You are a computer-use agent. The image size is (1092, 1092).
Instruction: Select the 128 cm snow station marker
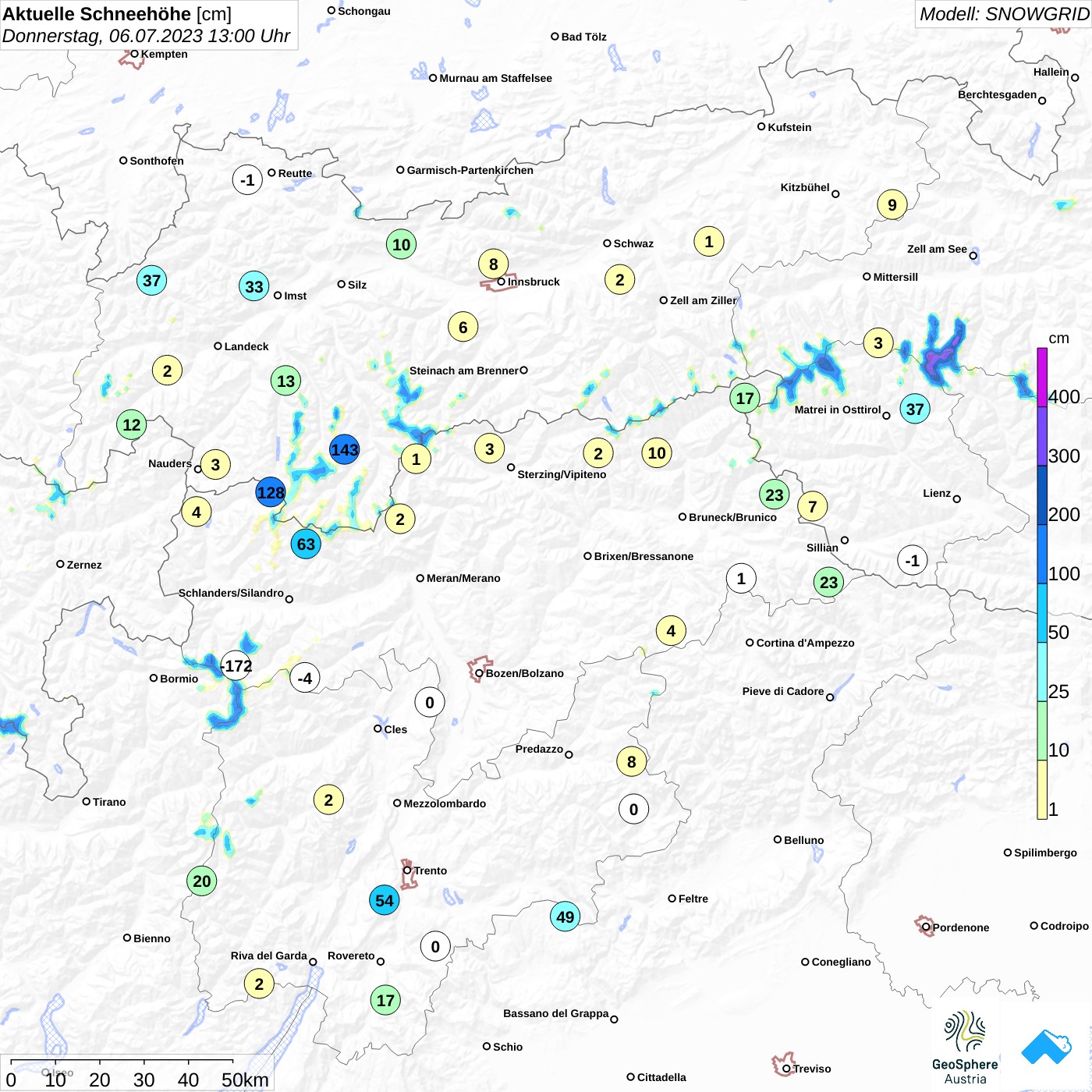pos(271,492)
